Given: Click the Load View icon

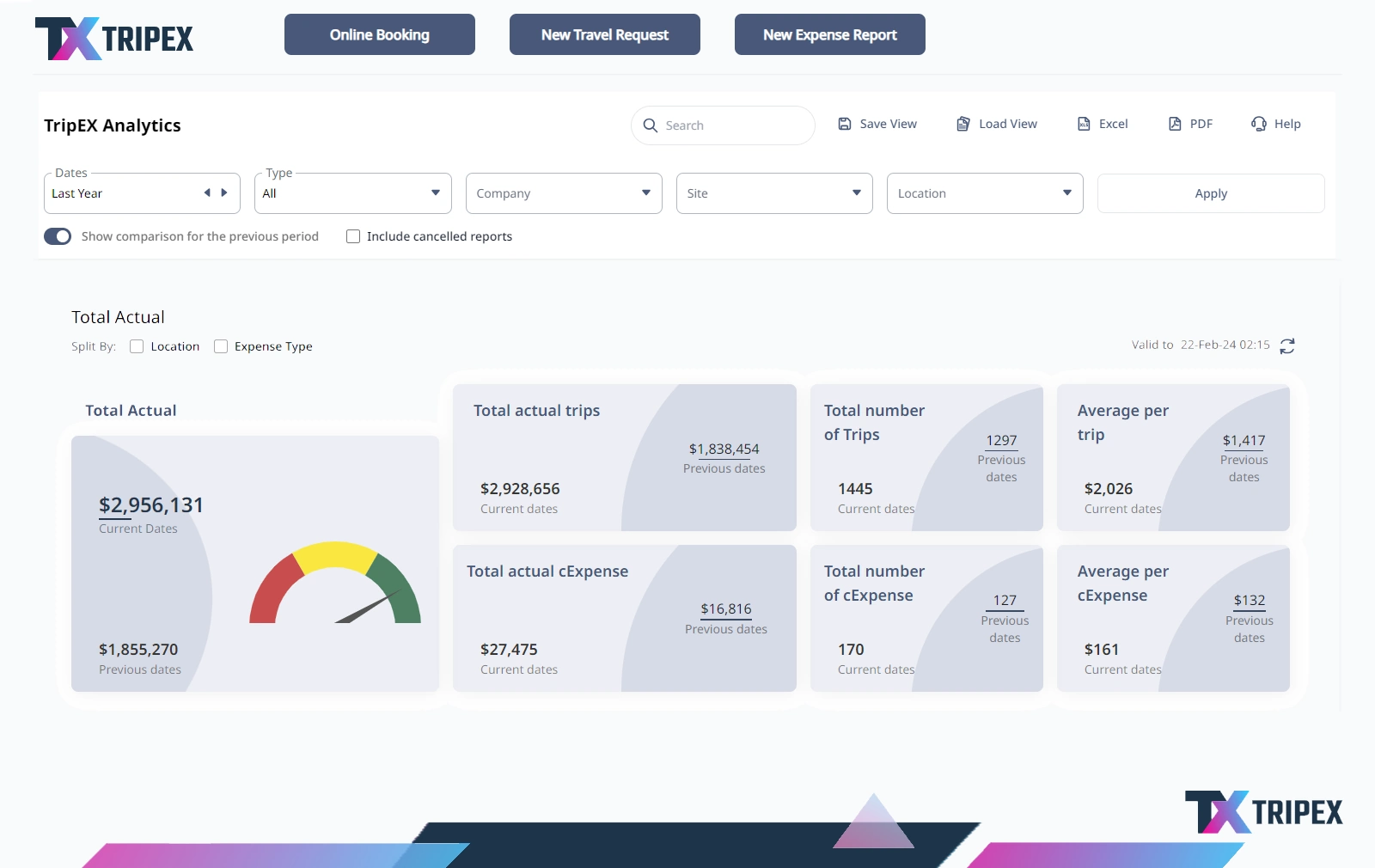Looking at the screenshot, I should [x=963, y=124].
